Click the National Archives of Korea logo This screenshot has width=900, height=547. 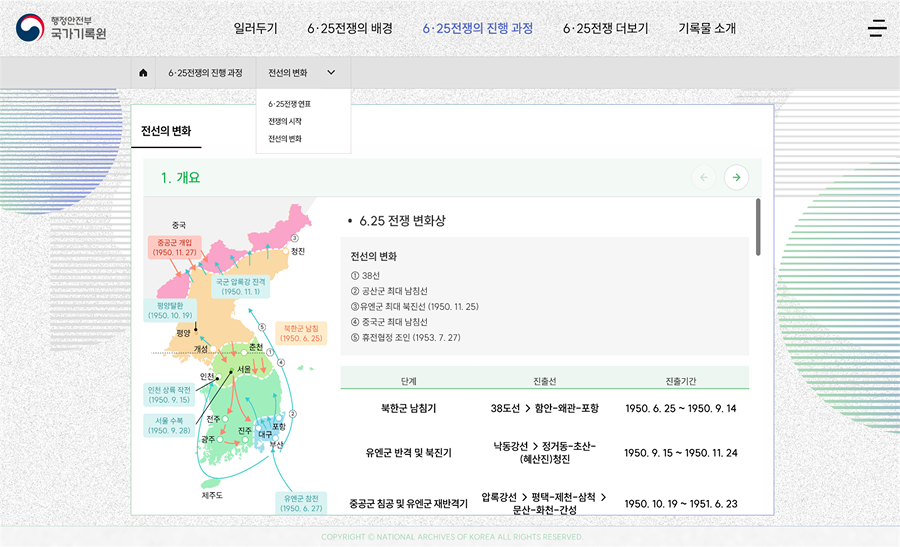coord(61,28)
